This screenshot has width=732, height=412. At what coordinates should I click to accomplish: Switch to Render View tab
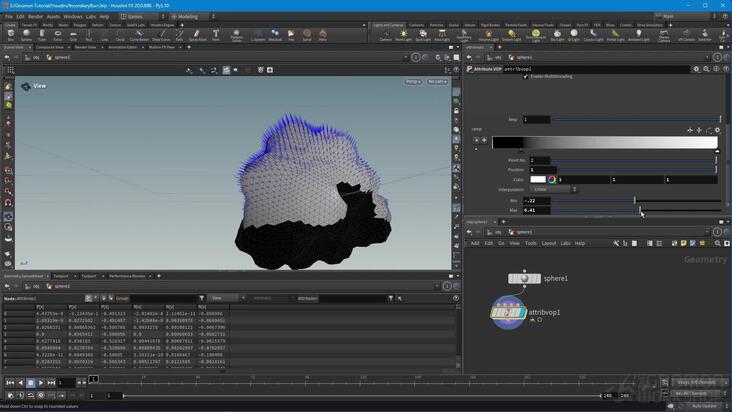tap(85, 47)
